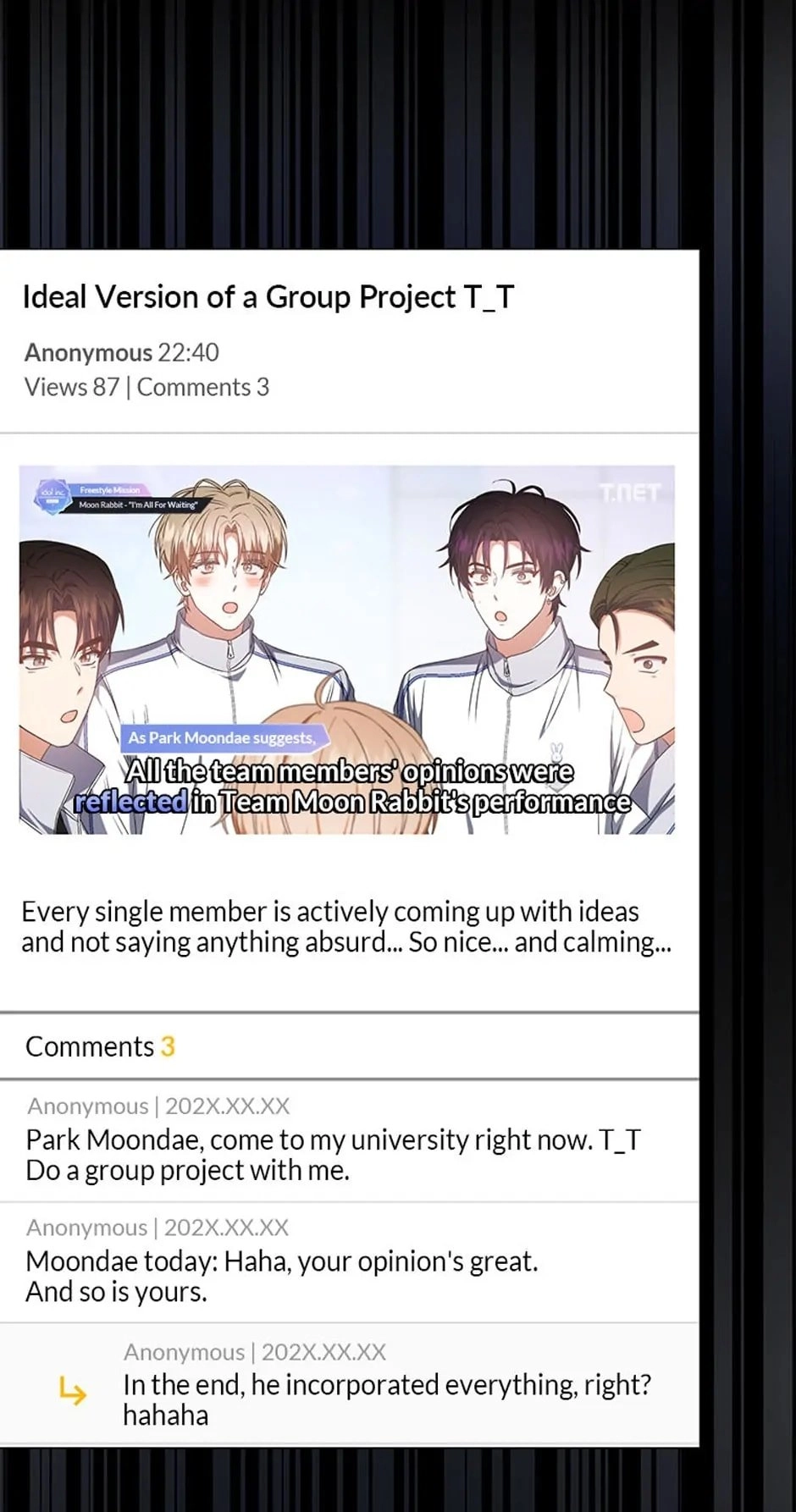Click the small rabbit emblem on jacket

556,753
